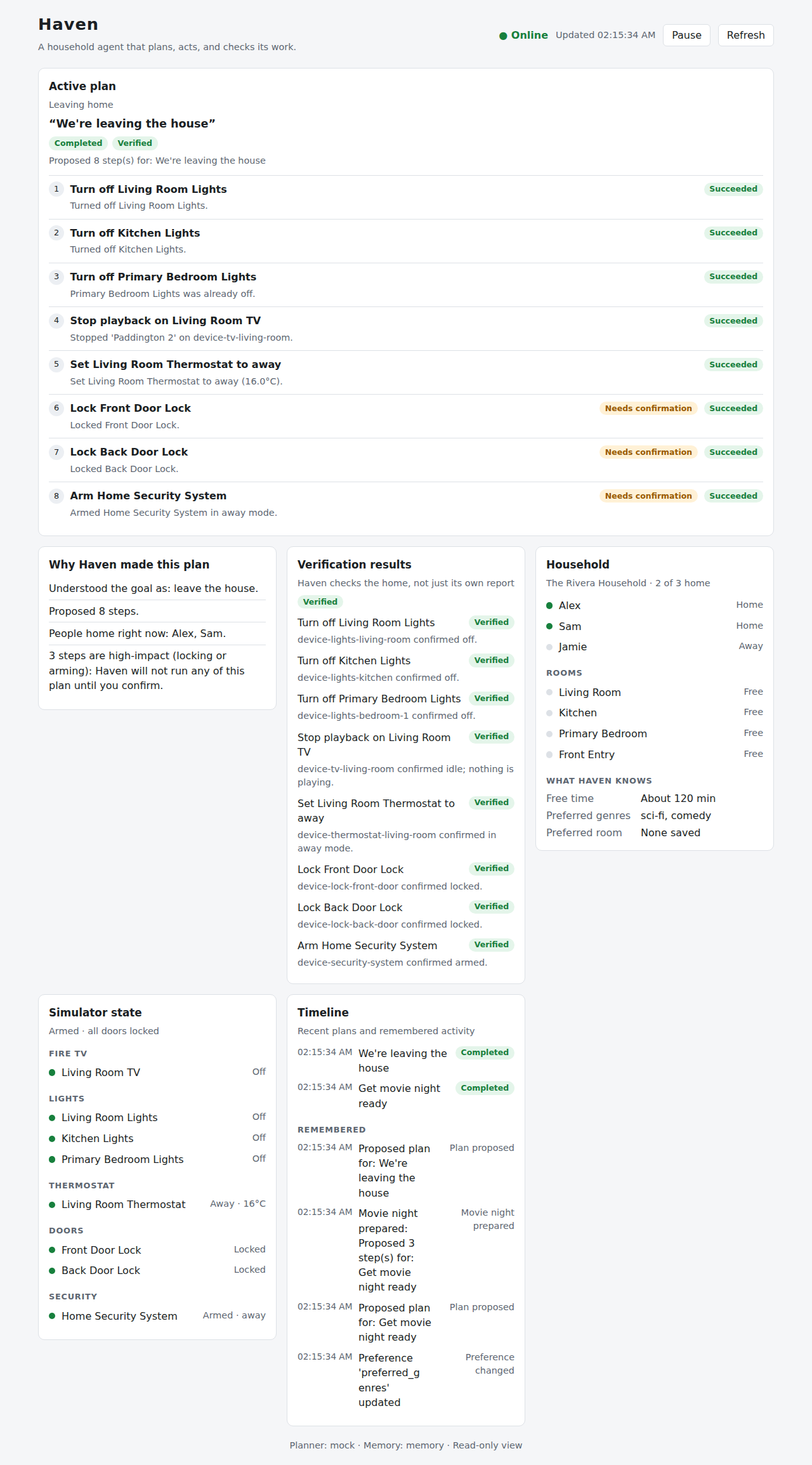Click the Pause button
Image resolution: width=812 pixels, height=1465 pixels.
click(686, 36)
